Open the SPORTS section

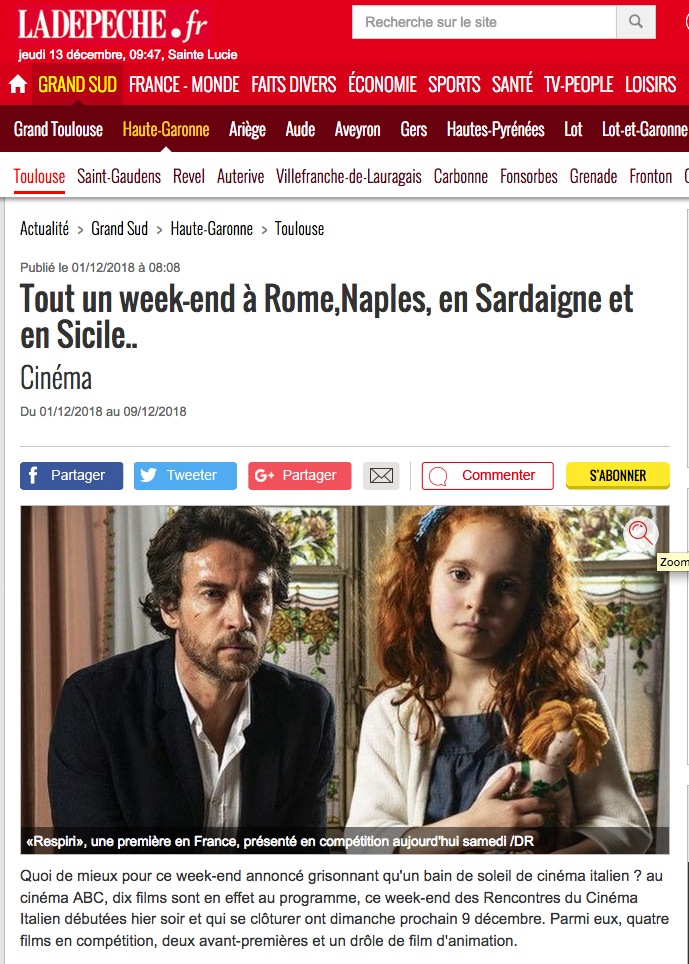(x=454, y=84)
